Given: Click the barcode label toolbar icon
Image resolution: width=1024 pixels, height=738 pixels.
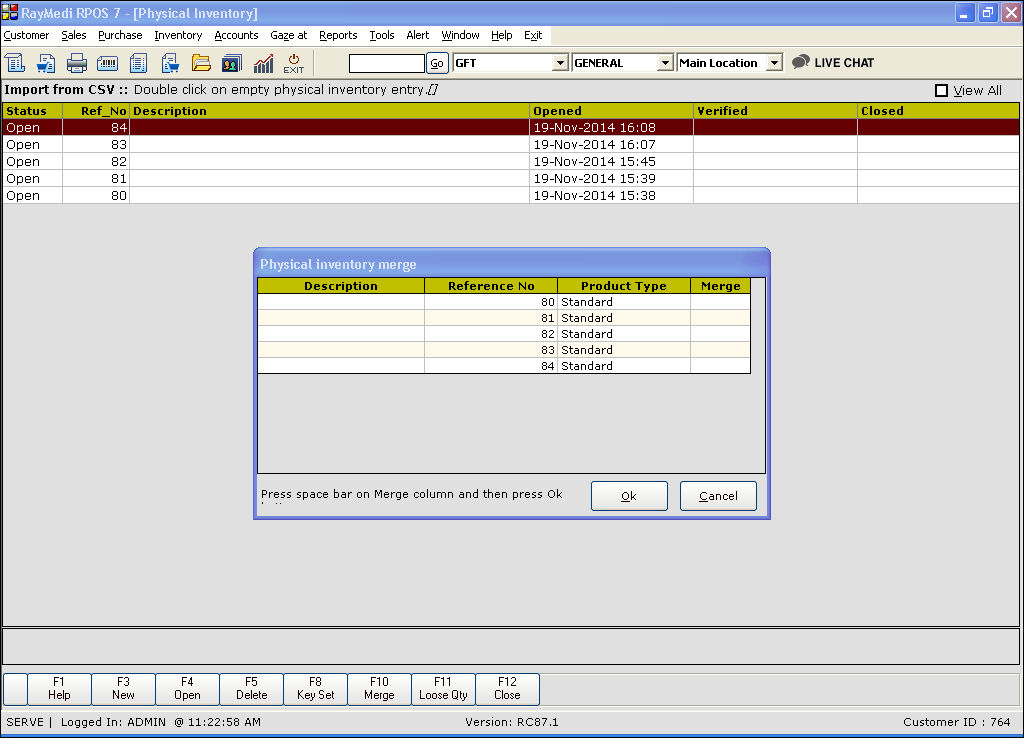Looking at the screenshot, I should pos(107,63).
